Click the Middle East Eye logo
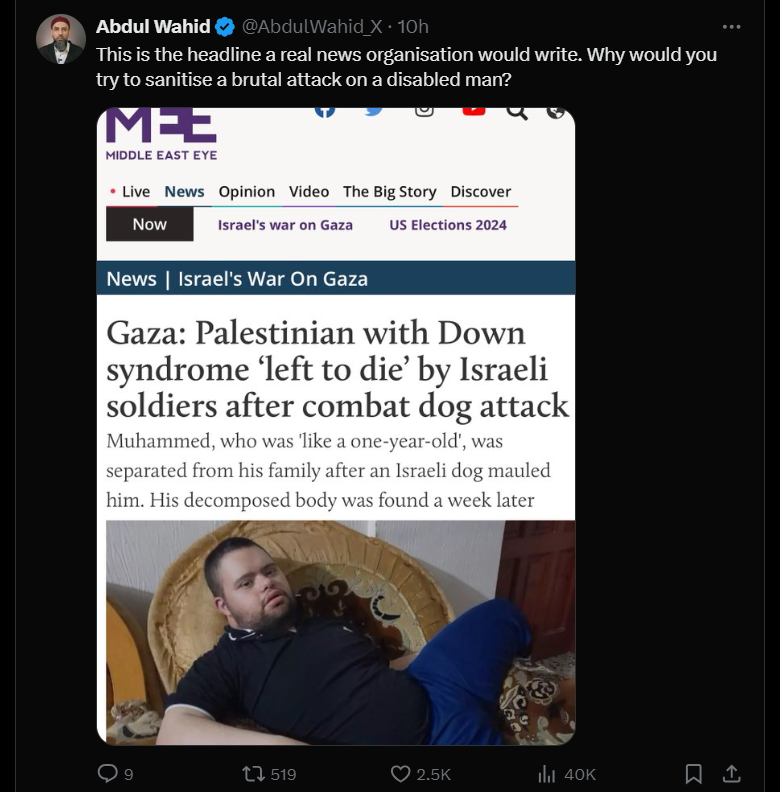 [x=161, y=134]
